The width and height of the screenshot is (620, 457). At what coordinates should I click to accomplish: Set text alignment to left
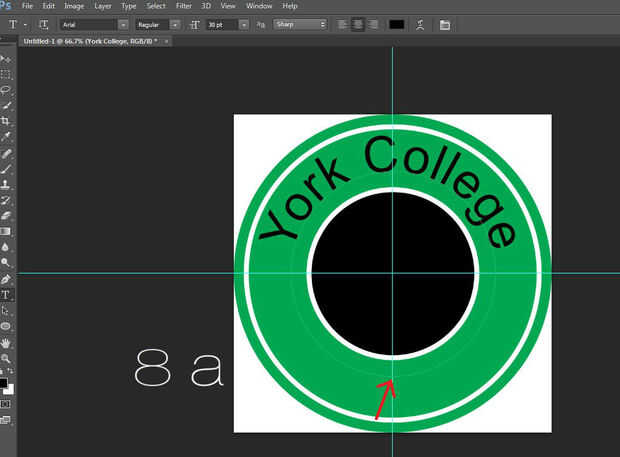pyautogui.click(x=342, y=24)
